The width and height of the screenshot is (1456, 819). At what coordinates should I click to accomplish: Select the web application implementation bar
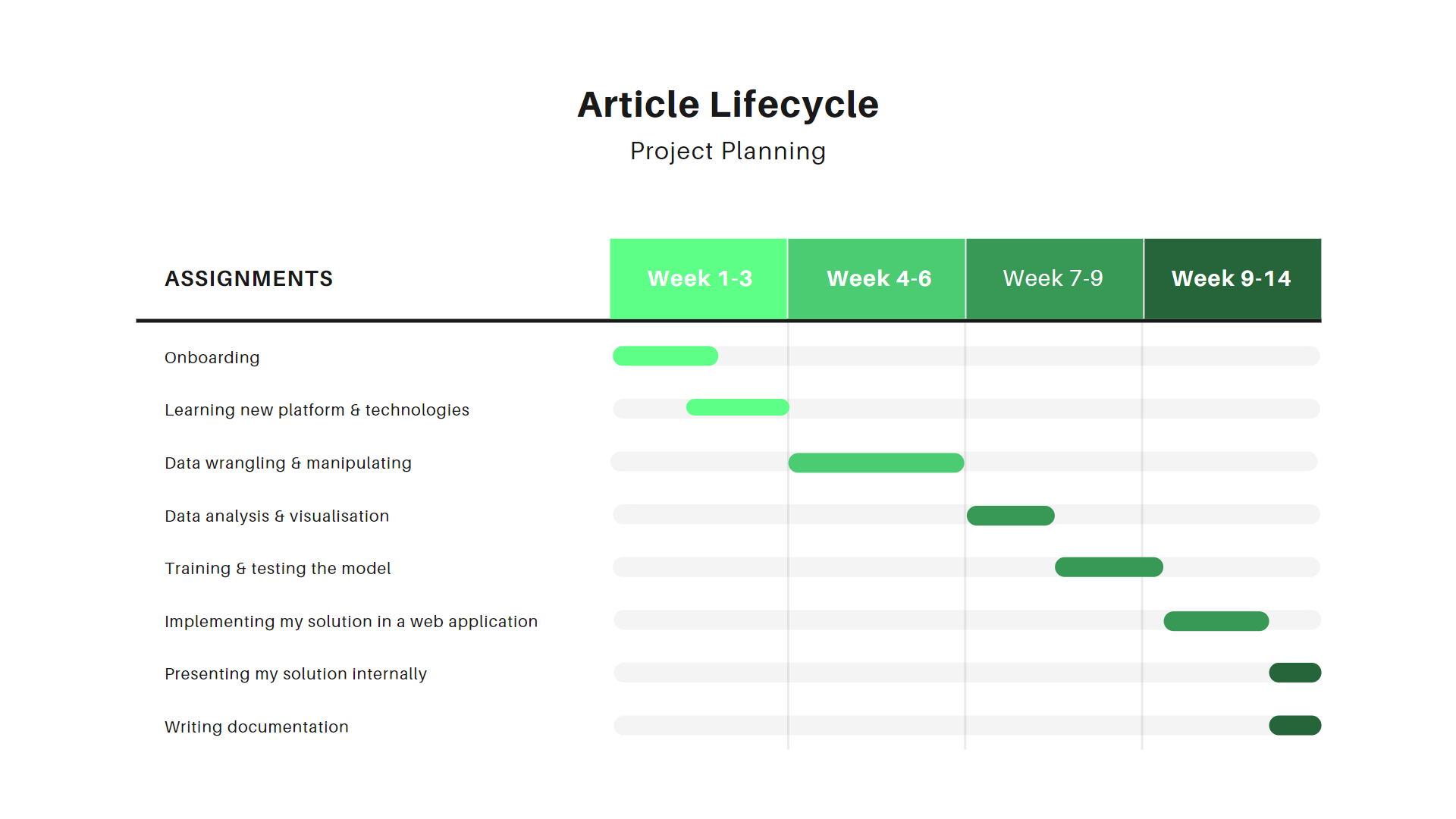tap(1216, 621)
